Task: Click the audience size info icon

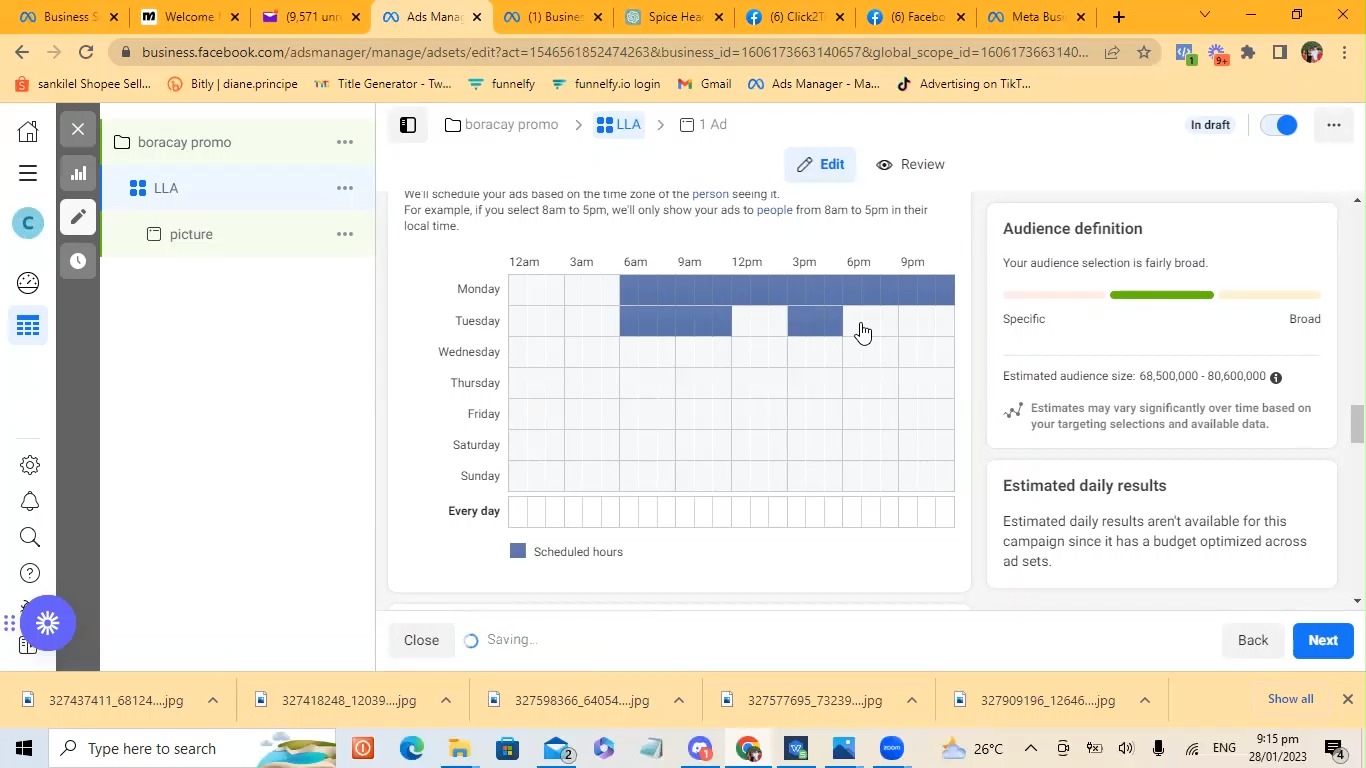Action: [x=1276, y=377]
